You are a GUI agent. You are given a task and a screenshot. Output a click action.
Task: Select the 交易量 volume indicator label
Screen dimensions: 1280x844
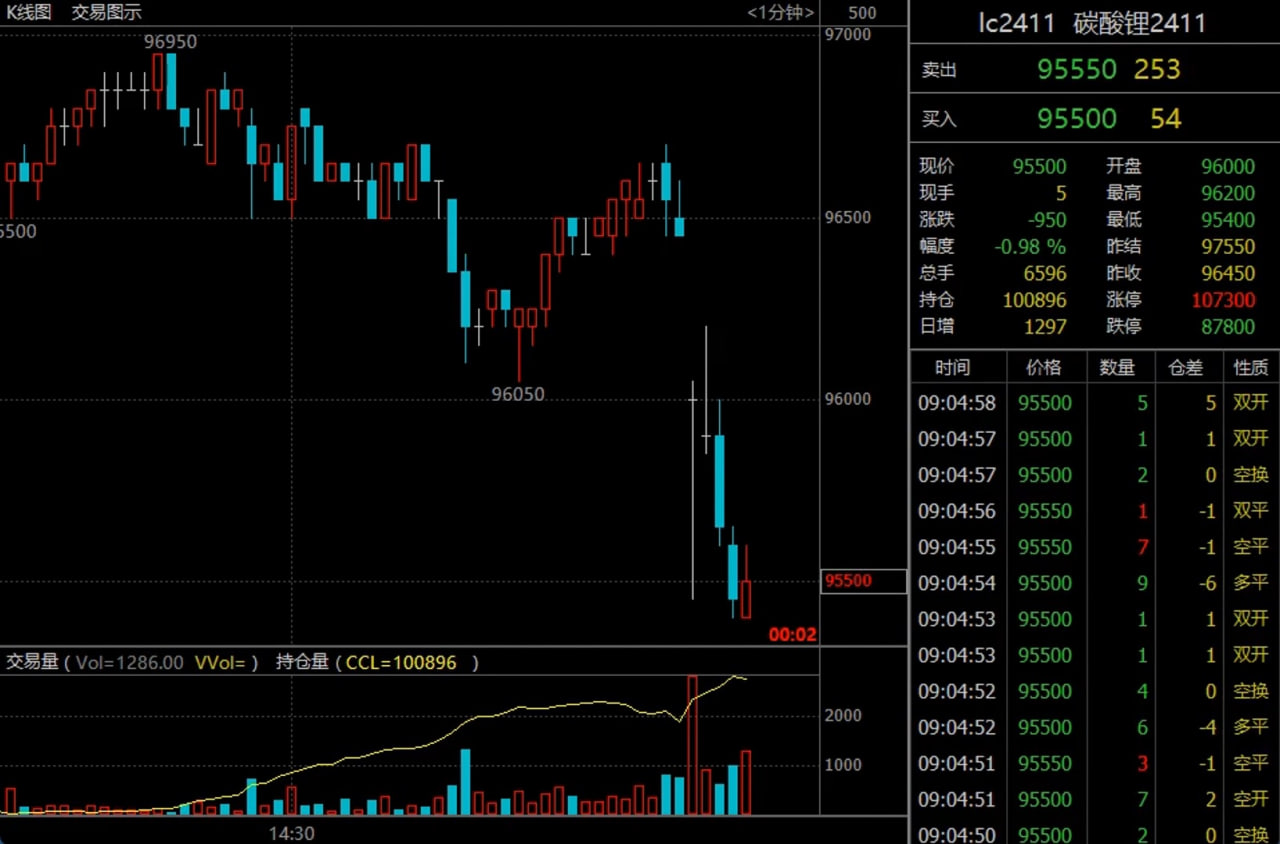(32, 662)
